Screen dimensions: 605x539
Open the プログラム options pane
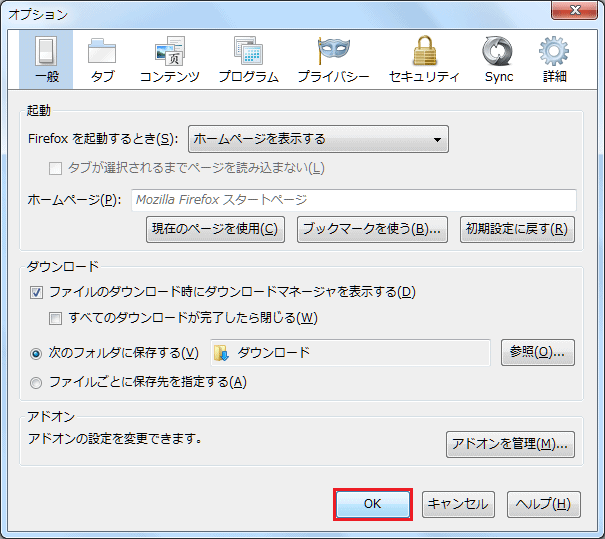248,60
